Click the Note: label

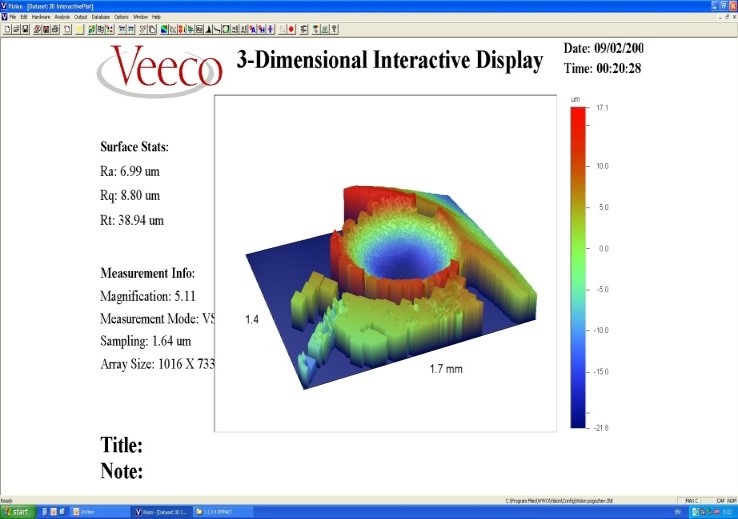(121, 471)
